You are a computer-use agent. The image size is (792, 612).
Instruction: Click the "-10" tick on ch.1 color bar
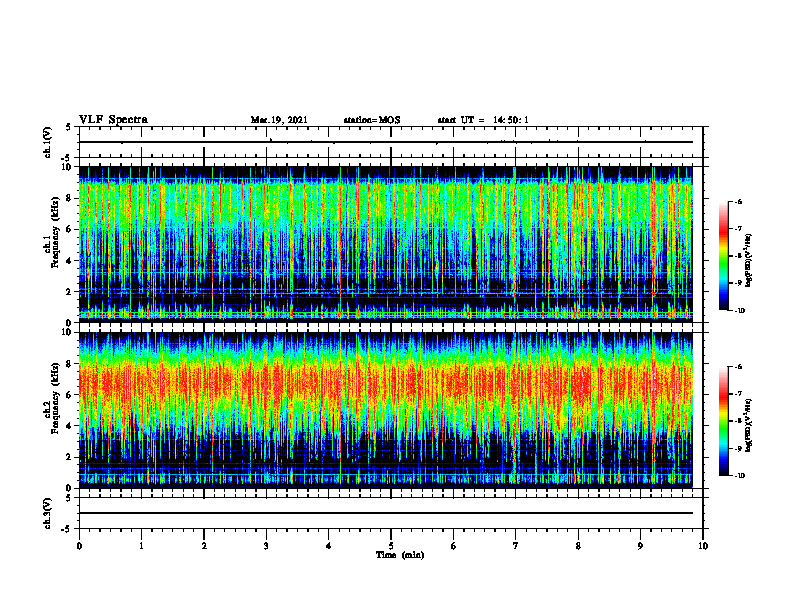[739, 311]
